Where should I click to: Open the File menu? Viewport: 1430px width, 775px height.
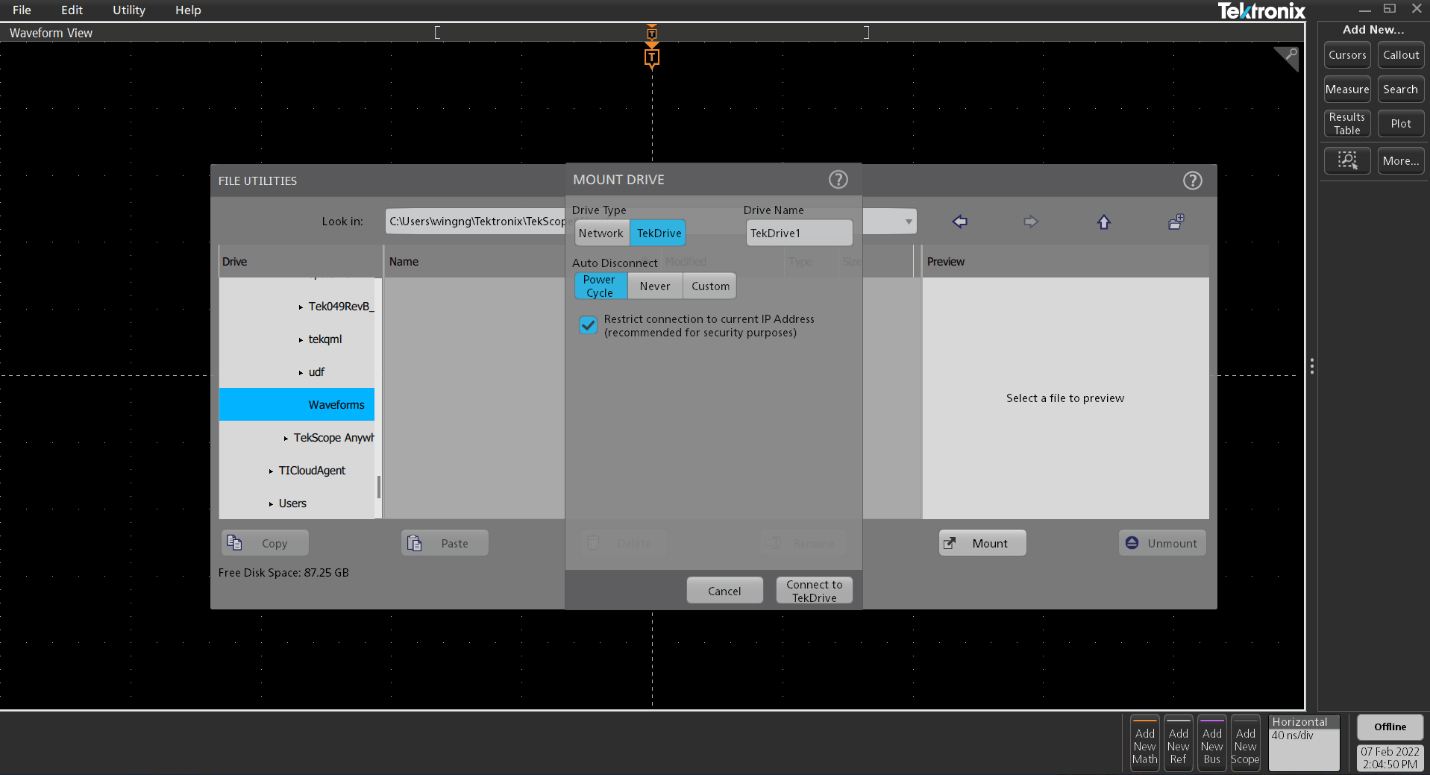coord(22,10)
